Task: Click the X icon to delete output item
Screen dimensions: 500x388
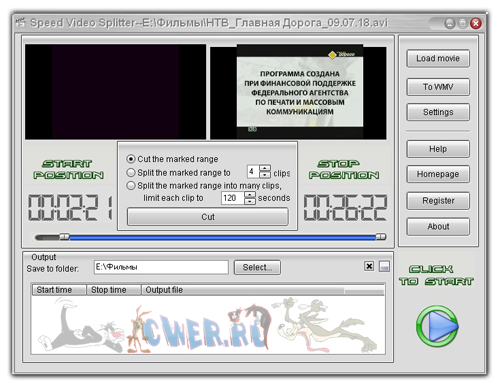Action: click(369, 266)
